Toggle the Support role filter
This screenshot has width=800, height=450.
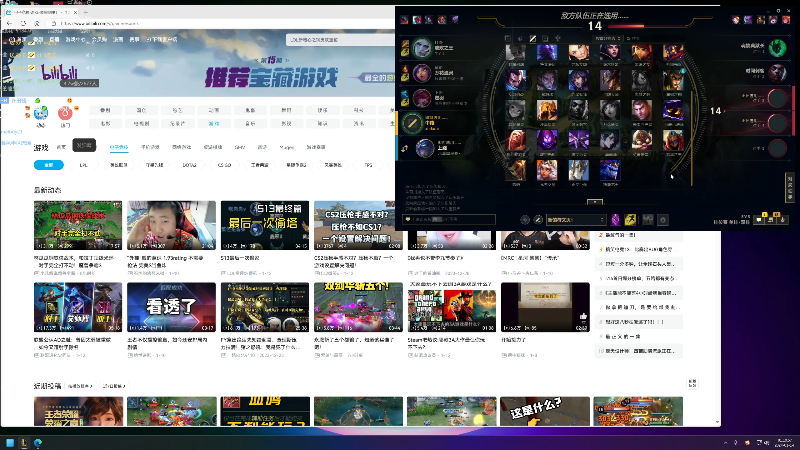[x=558, y=38]
